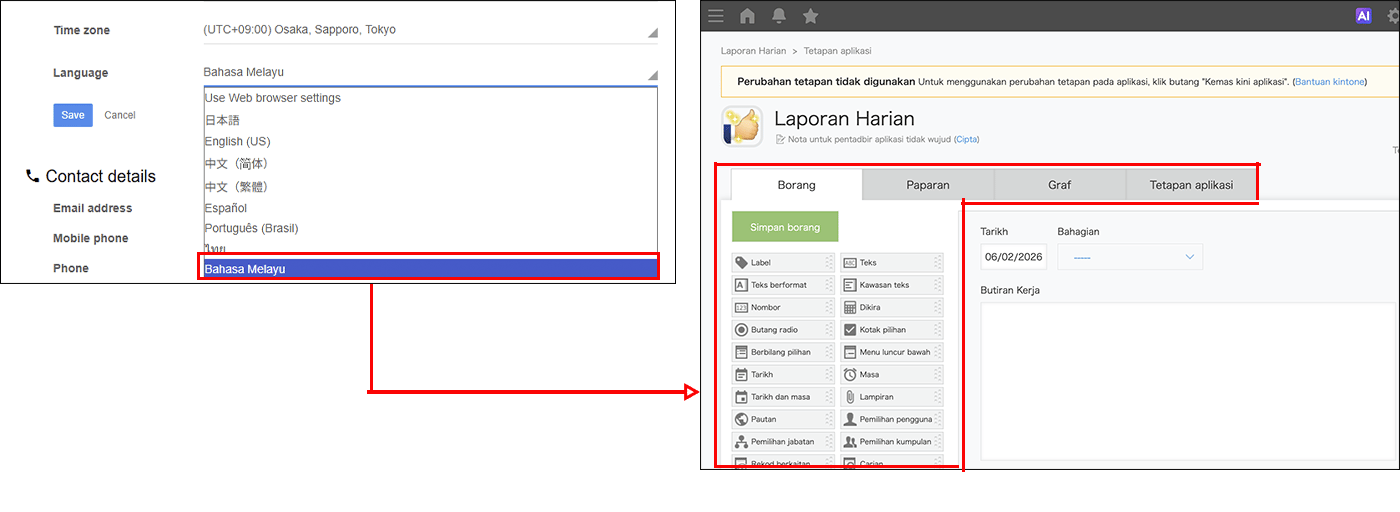1400x512 pixels.
Task: Open the Time zone dropdown
Action: coord(430,30)
